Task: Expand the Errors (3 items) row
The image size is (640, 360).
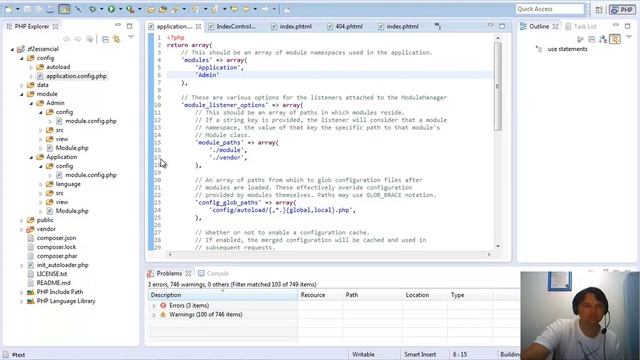Action: (x=154, y=306)
